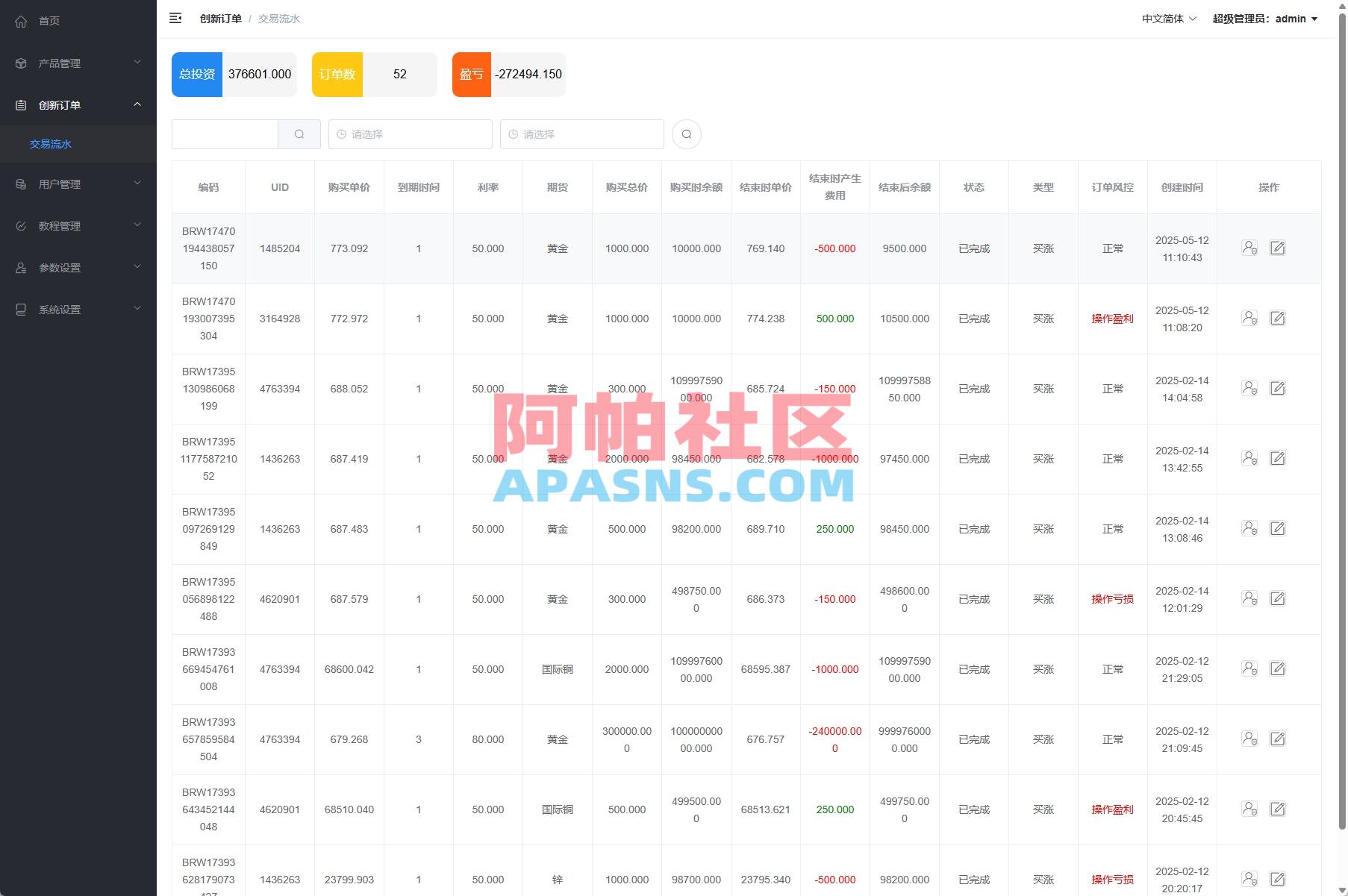Click the clock icon in the first date picker

(x=340, y=134)
